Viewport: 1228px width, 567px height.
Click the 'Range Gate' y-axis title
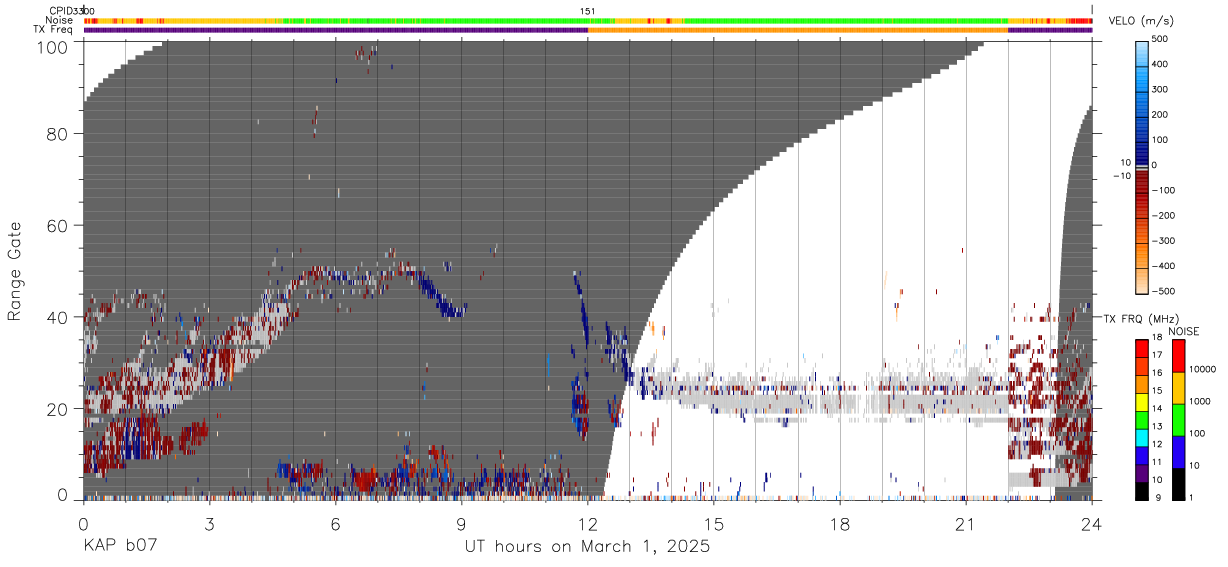pos(15,271)
